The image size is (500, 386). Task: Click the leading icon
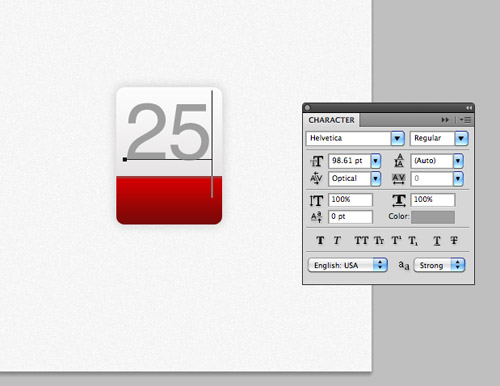coord(399,161)
